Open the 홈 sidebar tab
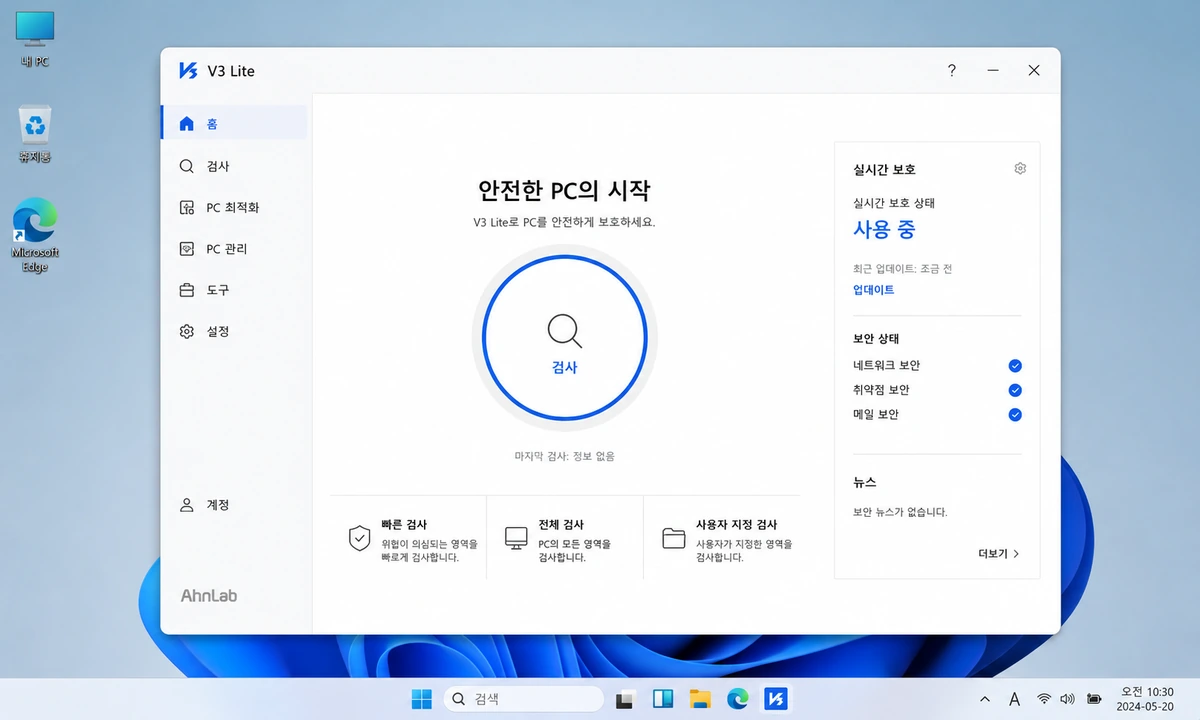Screen dimensions: 1200x720 pos(234,124)
